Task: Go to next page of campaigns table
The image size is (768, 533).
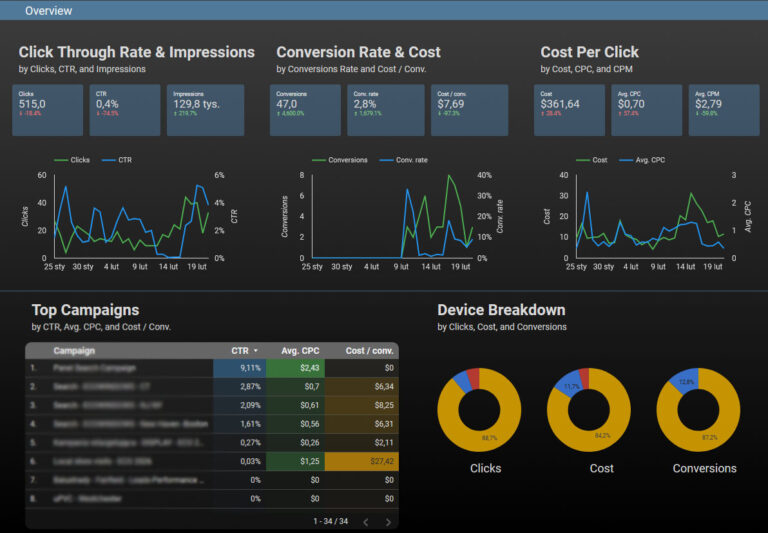Action: [388, 522]
